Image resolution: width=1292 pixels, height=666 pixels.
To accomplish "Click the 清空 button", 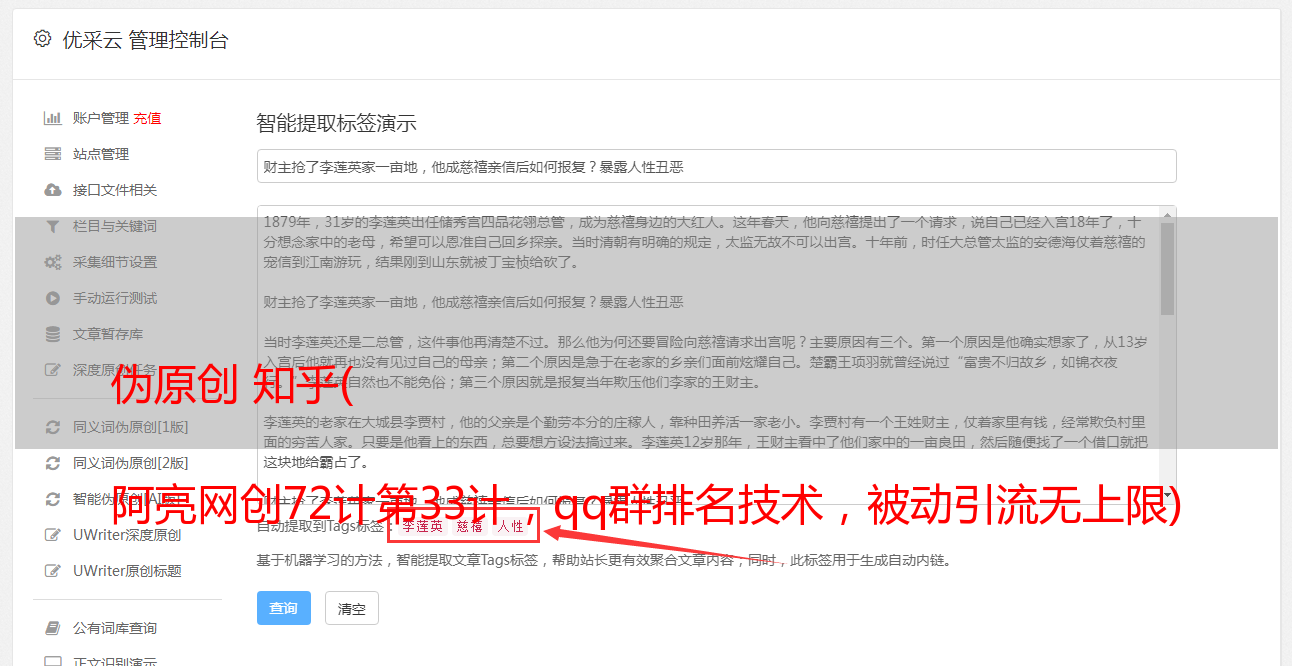I will click(352, 608).
